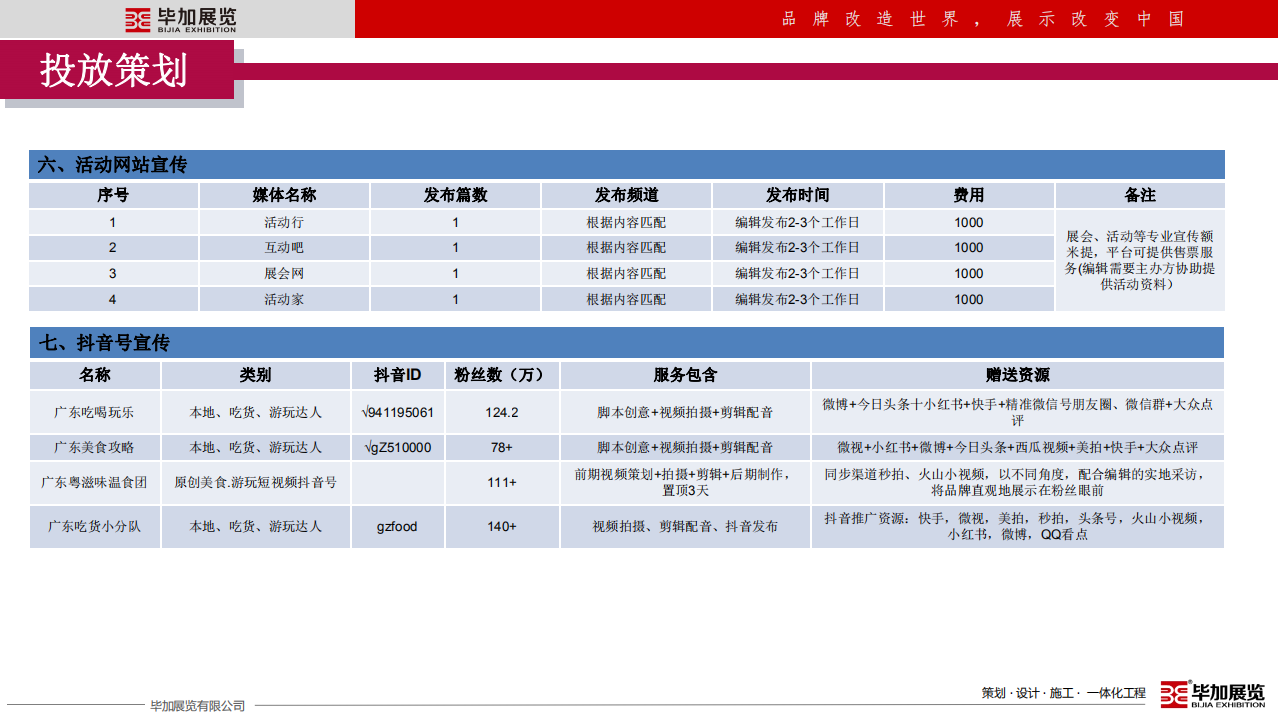
Task: Select the 活动行 media name cell
Action: click(284, 223)
